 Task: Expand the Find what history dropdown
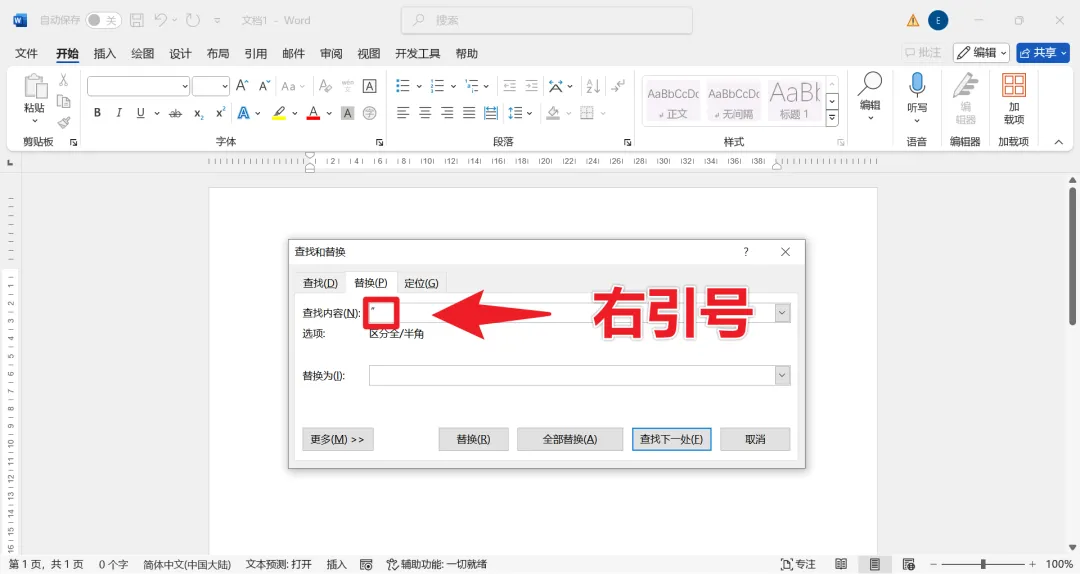(x=782, y=313)
